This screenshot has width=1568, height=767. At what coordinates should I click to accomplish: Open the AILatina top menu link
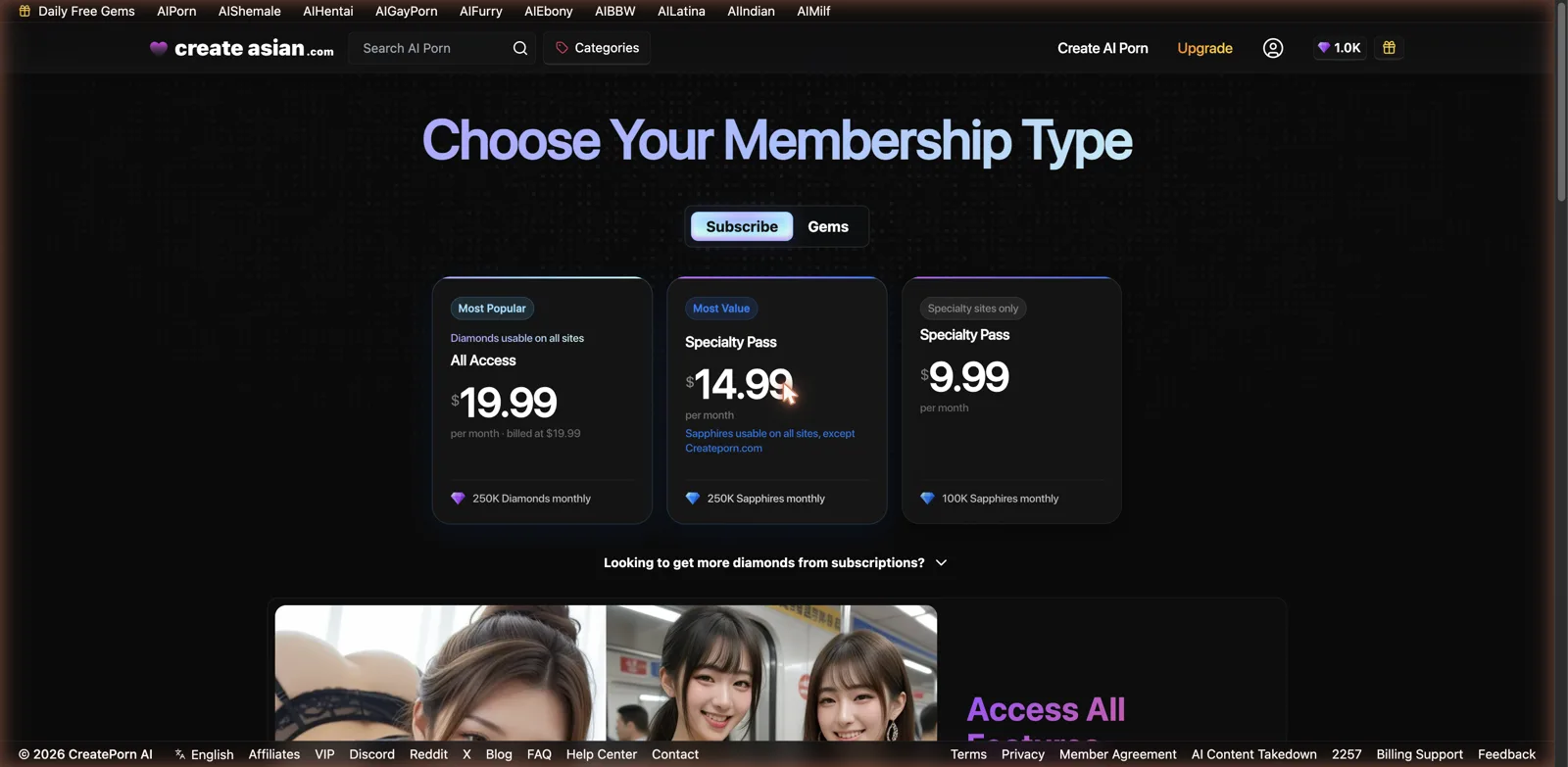(x=681, y=11)
